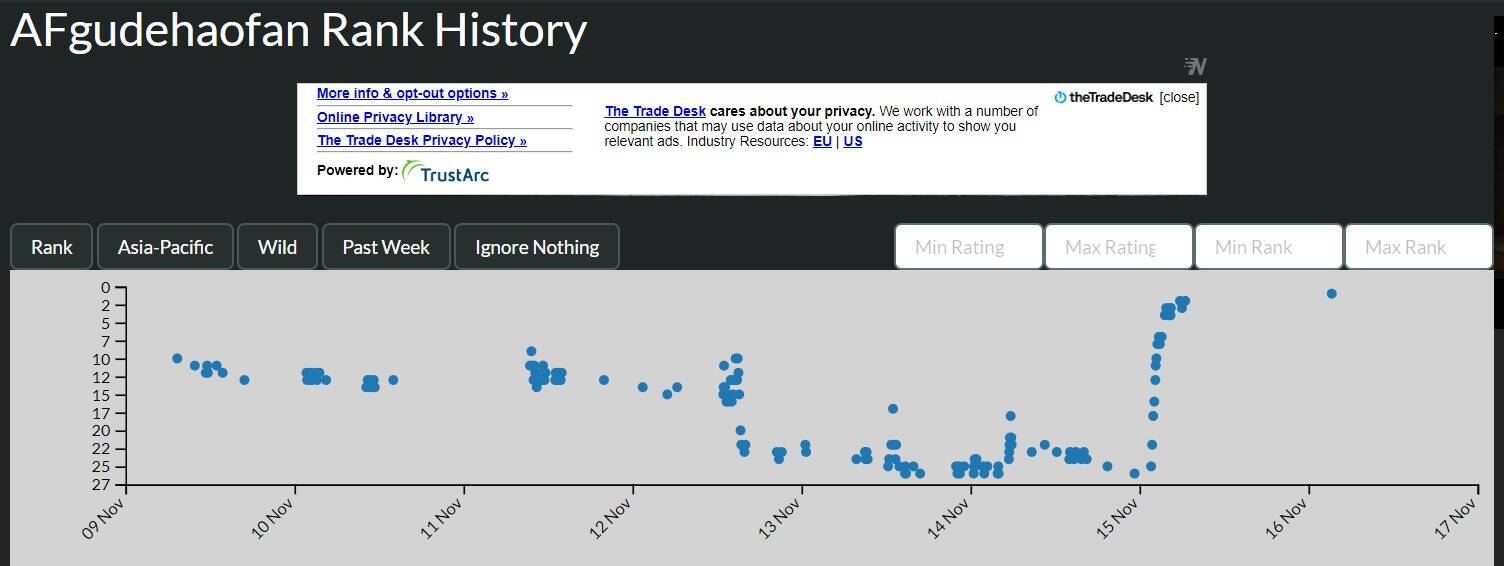Open More info & opt-out options link

[412, 93]
